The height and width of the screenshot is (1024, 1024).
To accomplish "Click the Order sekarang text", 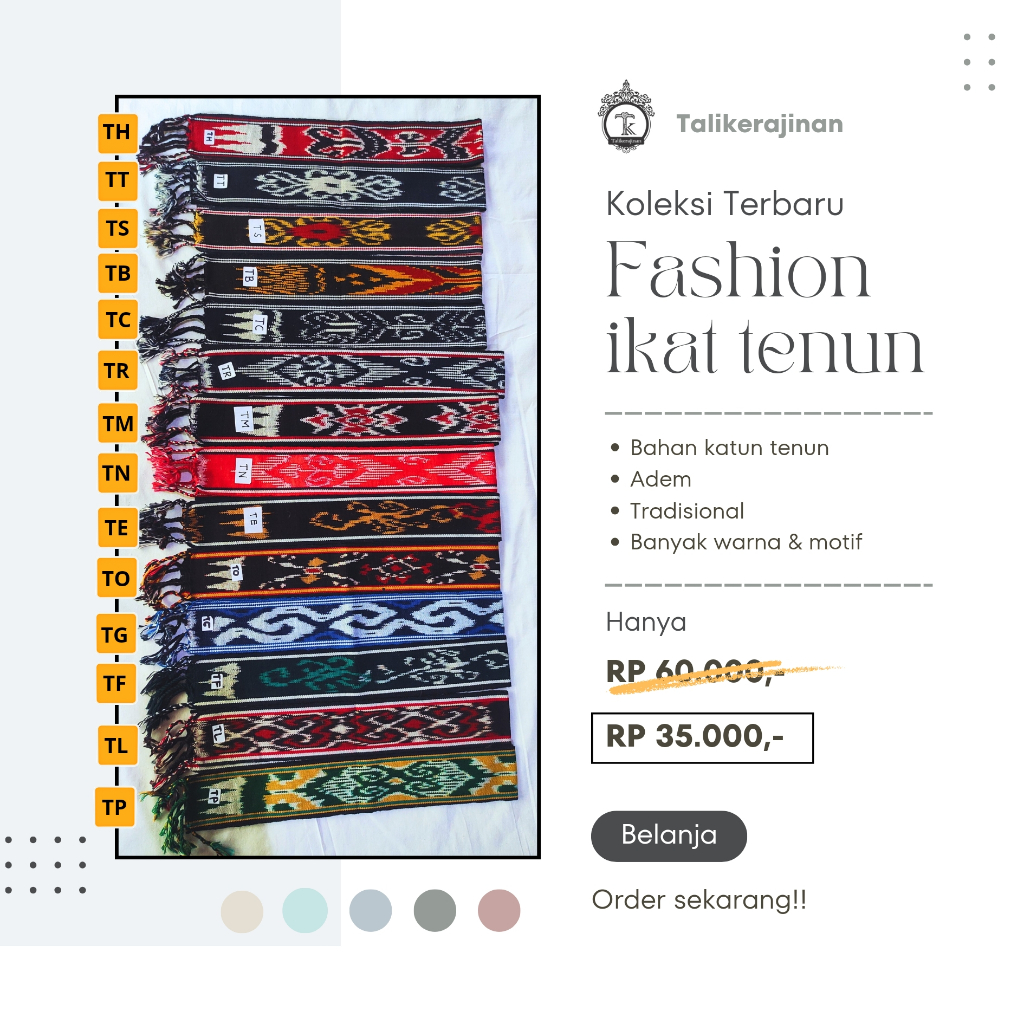I will (699, 900).
